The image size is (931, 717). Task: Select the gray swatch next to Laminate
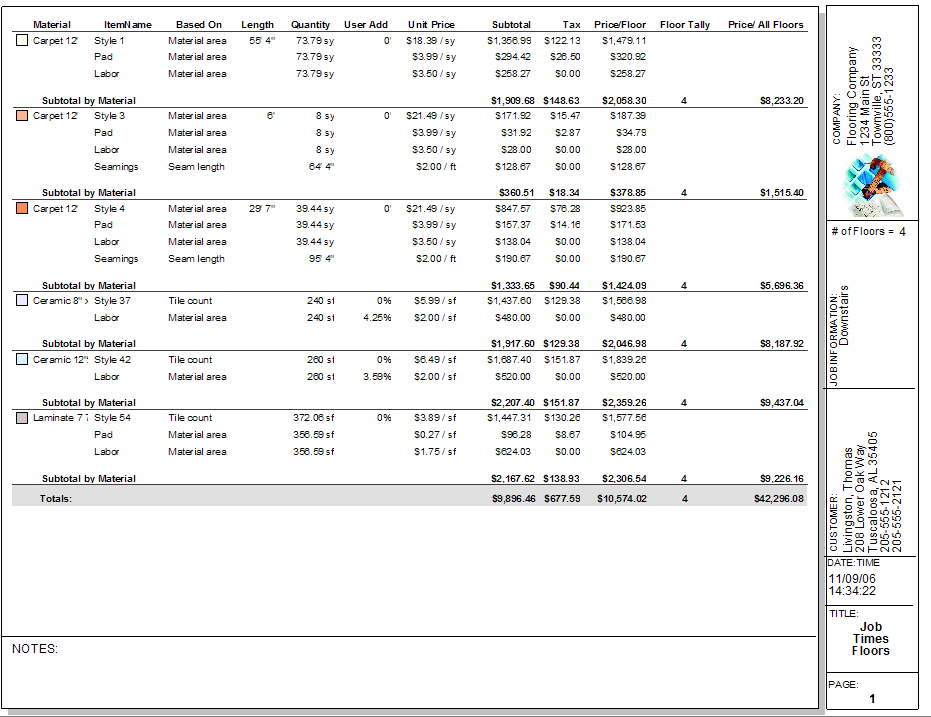22,418
